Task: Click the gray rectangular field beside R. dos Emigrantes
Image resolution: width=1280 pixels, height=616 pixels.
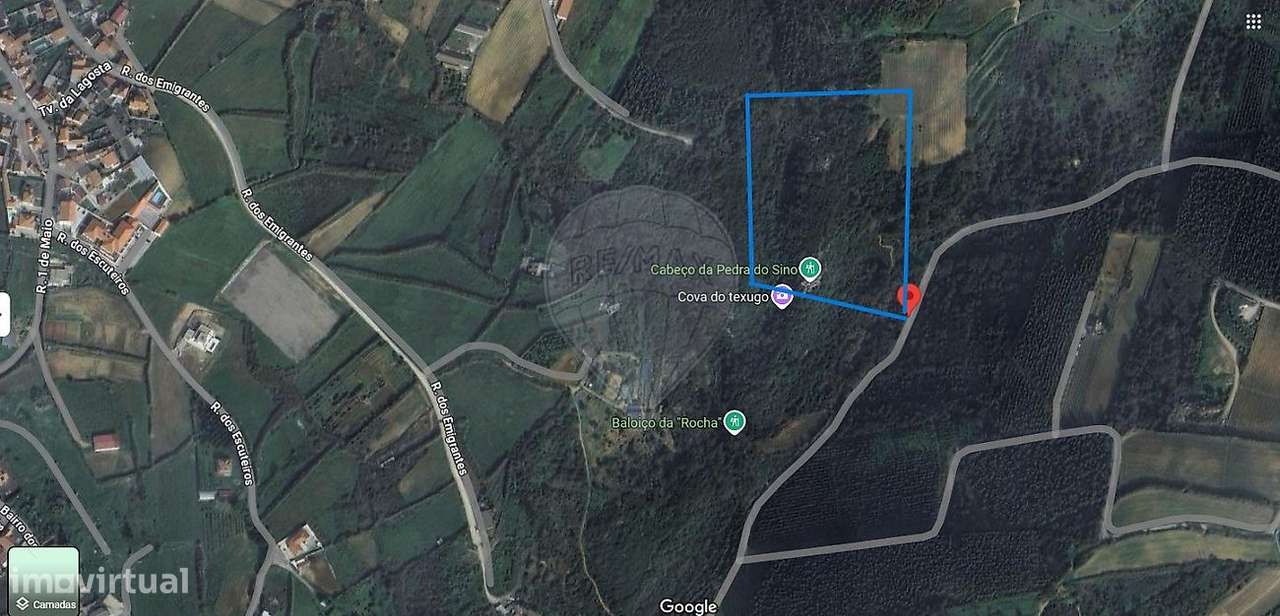Action: (x=280, y=301)
